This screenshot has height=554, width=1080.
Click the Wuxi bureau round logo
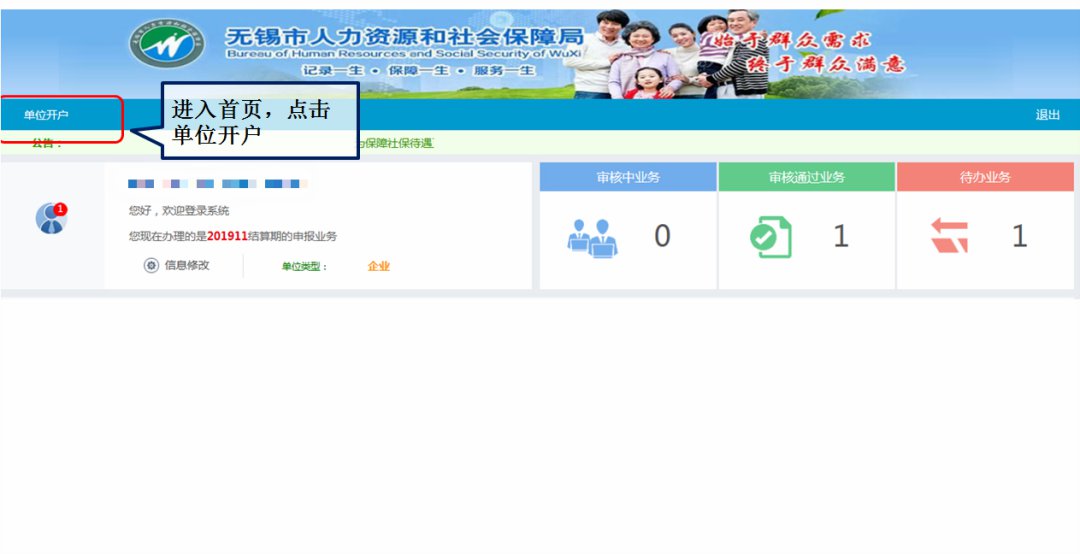pyautogui.click(x=167, y=43)
